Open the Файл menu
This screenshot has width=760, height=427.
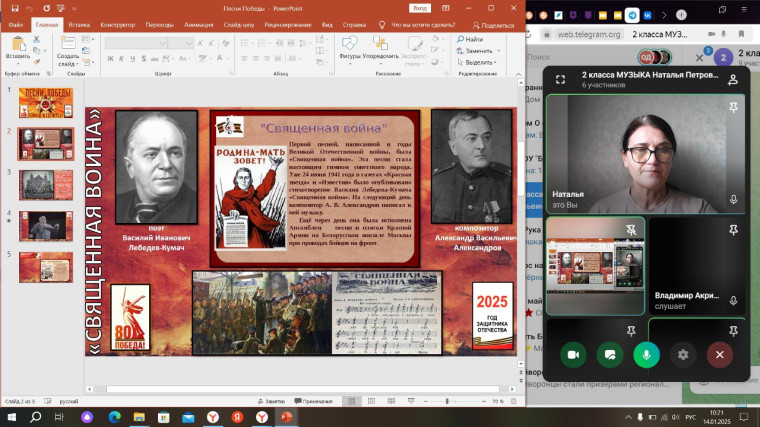click(16, 25)
